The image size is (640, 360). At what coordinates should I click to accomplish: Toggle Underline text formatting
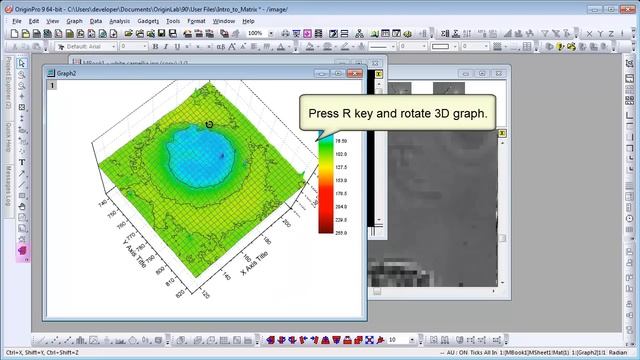click(x=177, y=47)
